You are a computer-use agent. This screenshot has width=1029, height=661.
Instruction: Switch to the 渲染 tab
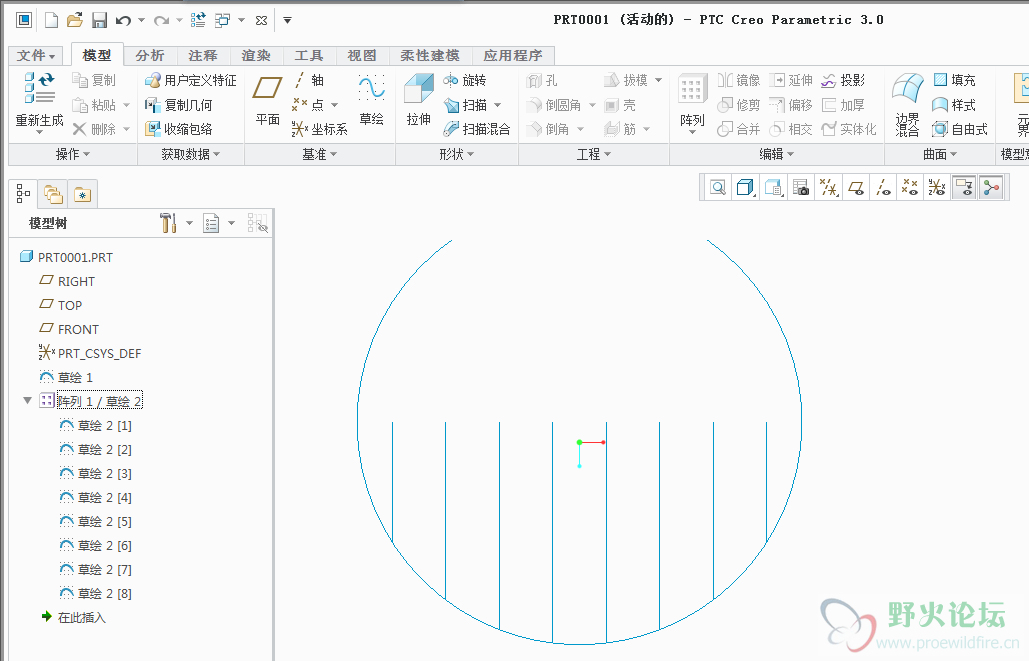pyautogui.click(x=256, y=56)
